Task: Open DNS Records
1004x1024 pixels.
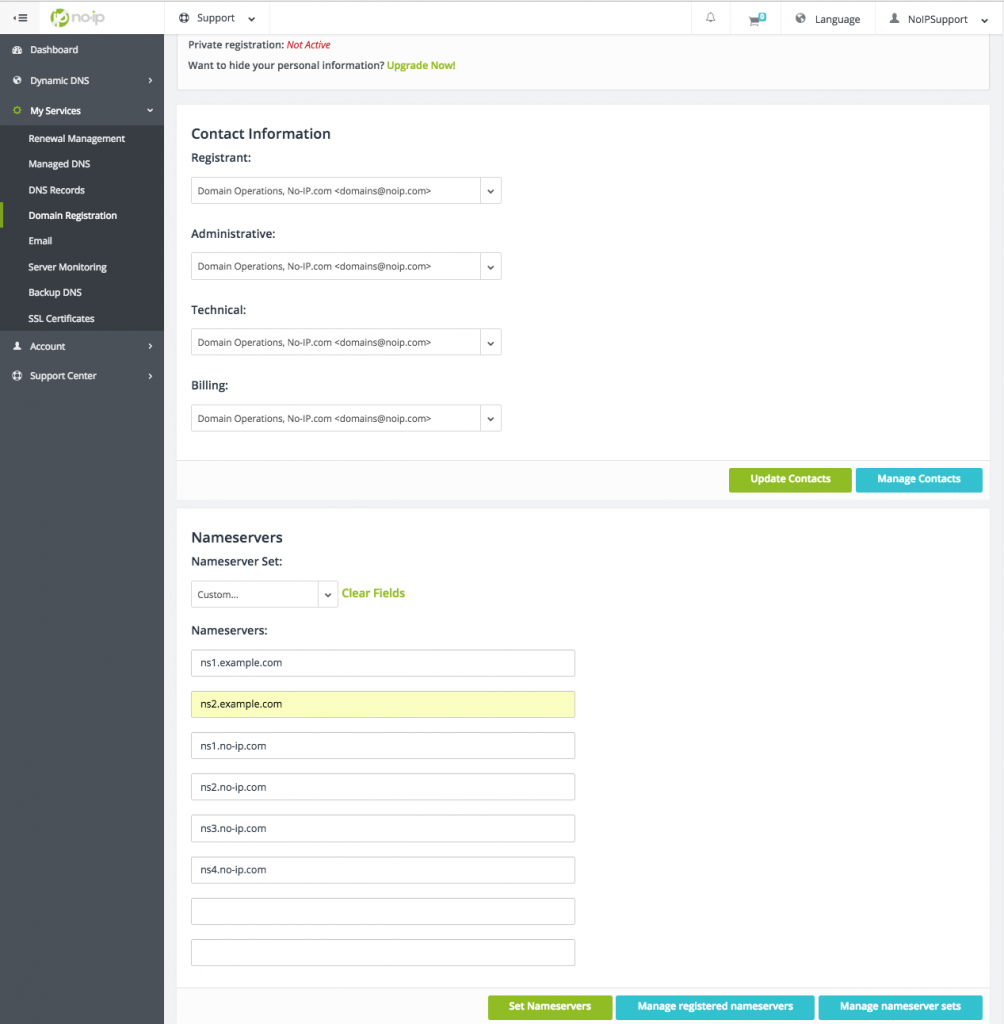Action: (x=57, y=190)
